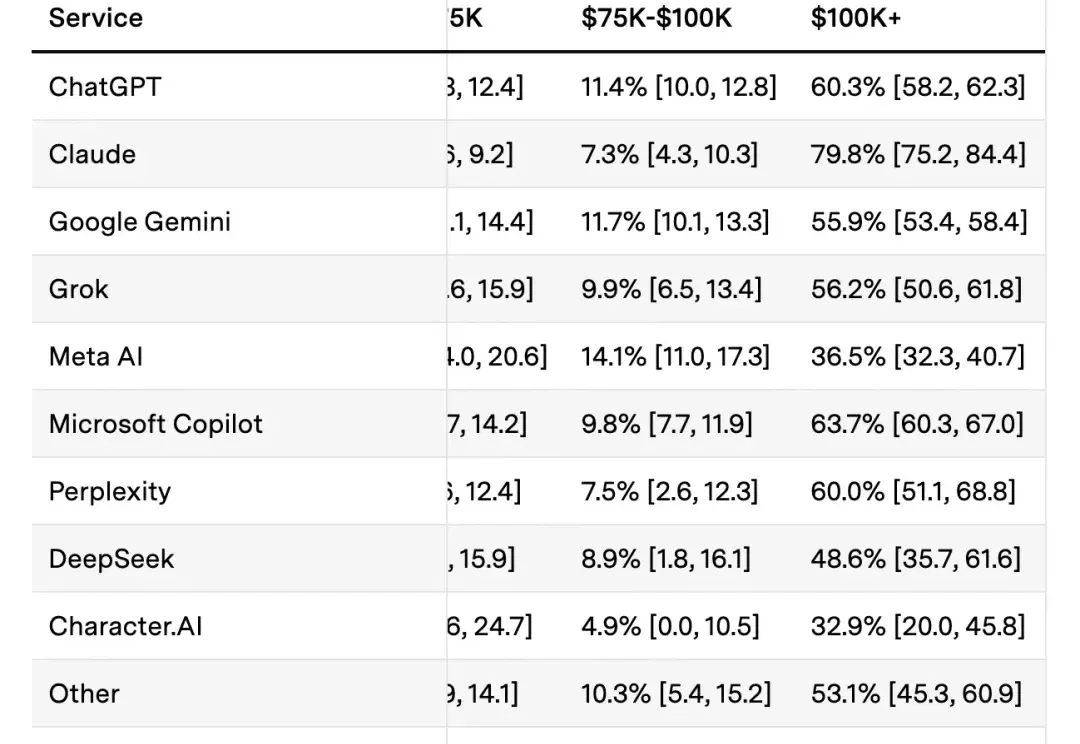Click DeepSeek's 8.9% value cell
Image resolution: width=1080 pixels, height=744 pixels.
coord(666,559)
